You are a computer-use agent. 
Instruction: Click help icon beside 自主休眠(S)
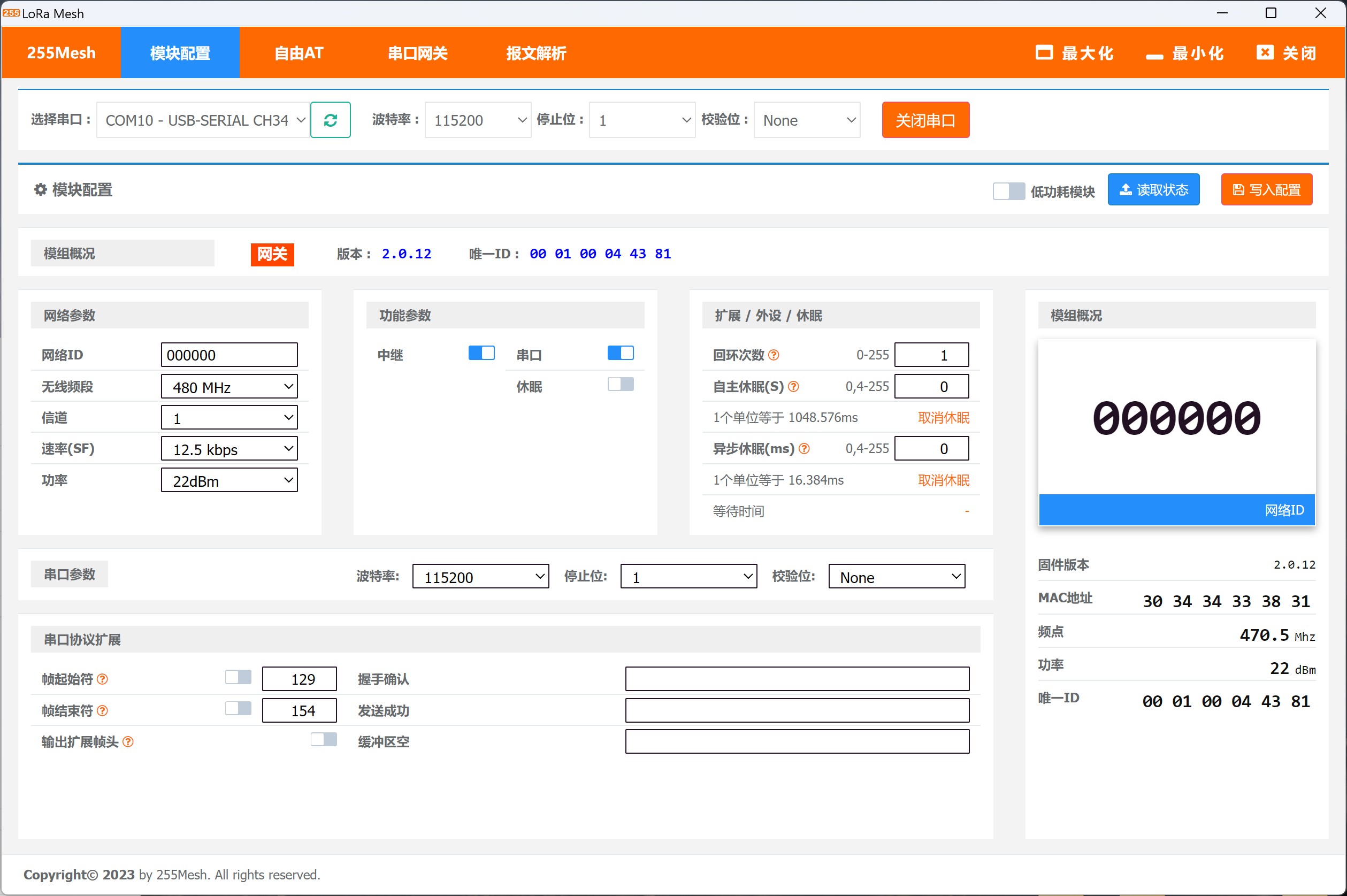[x=793, y=386]
